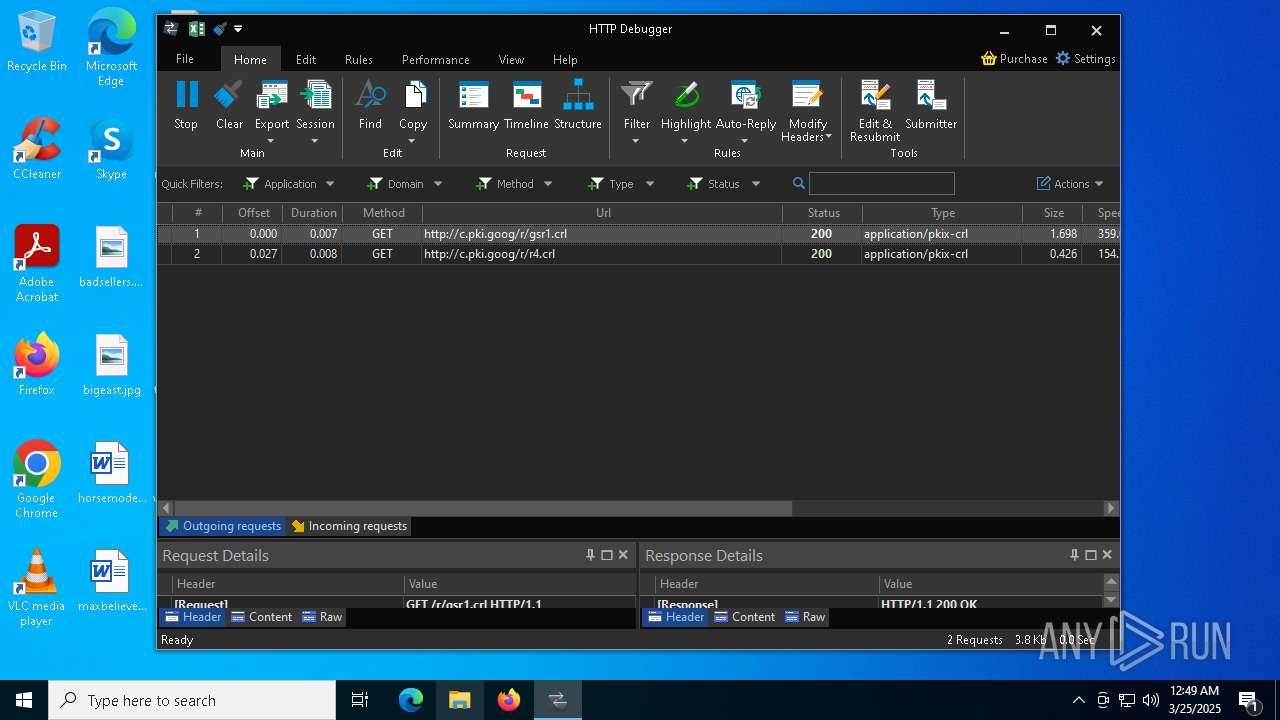Switch to the Rules ribbon tab

[359, 59]
